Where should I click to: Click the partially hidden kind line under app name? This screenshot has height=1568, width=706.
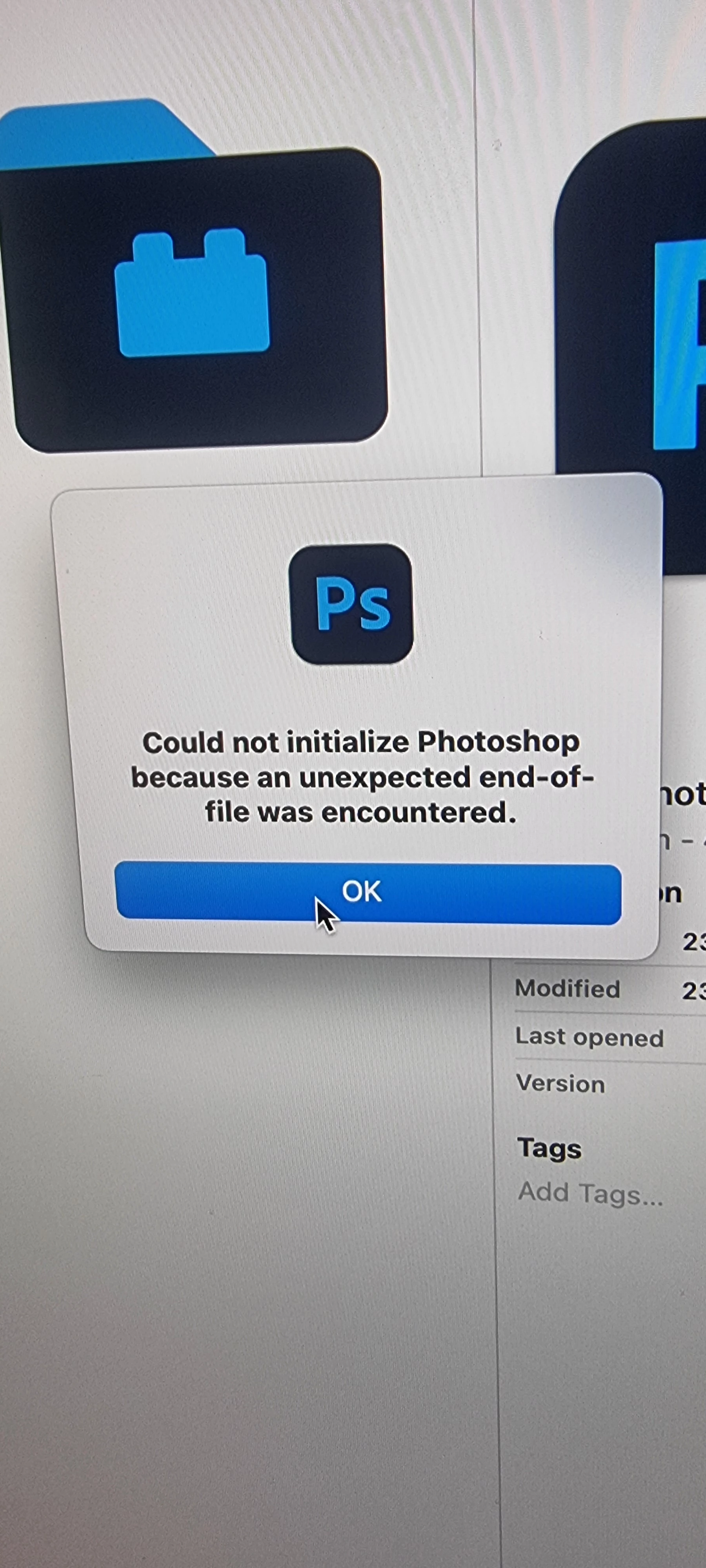coord(682,842)
